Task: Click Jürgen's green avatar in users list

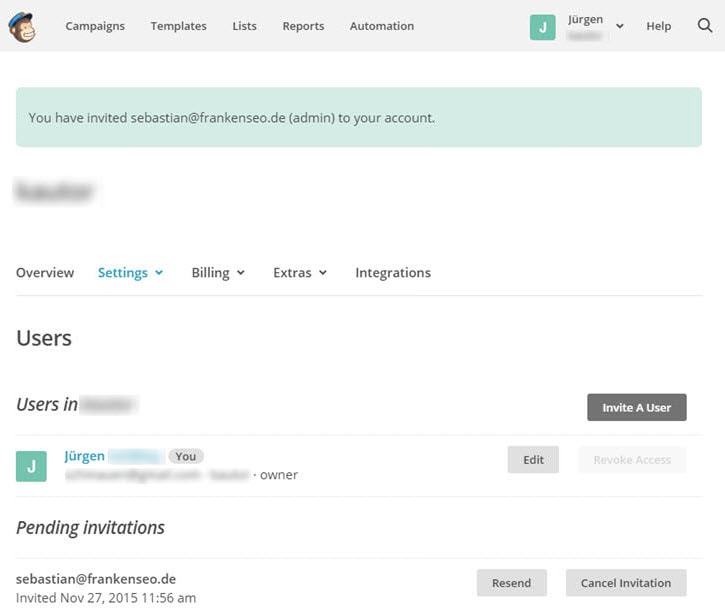Action: coord(31,466)
